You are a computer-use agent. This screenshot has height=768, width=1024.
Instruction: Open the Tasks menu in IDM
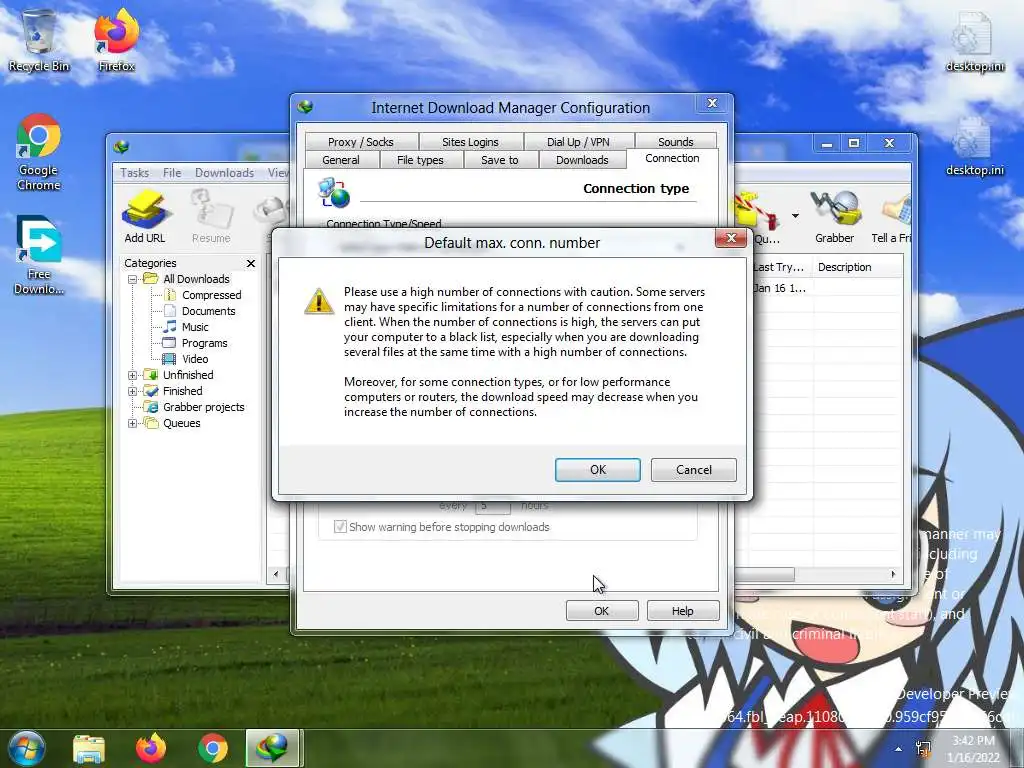point(135,172)
